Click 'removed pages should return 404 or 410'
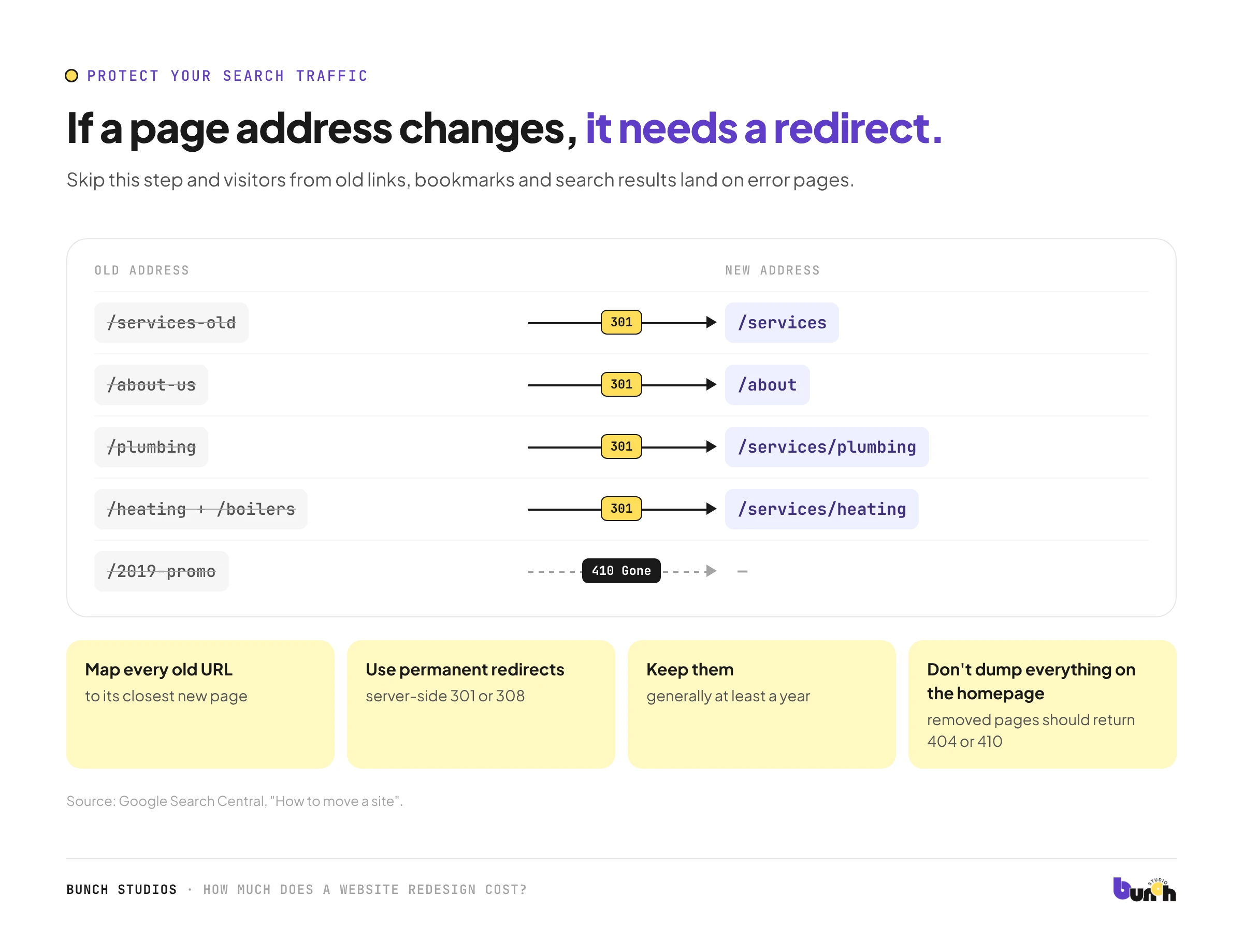This screenshot has width=1243, height=952. 1031,730
